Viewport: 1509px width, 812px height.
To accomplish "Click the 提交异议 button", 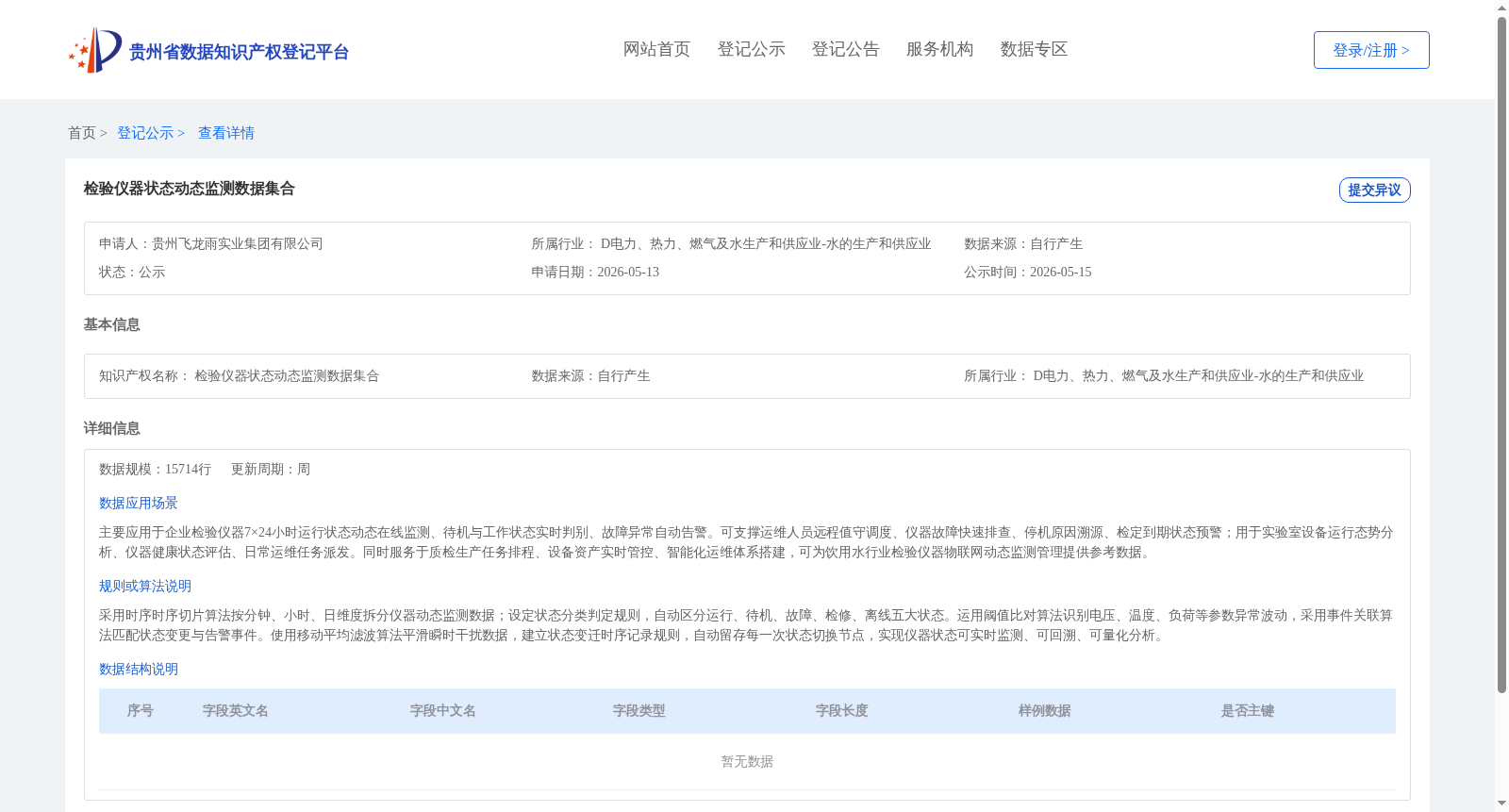I will point(1374,190).
